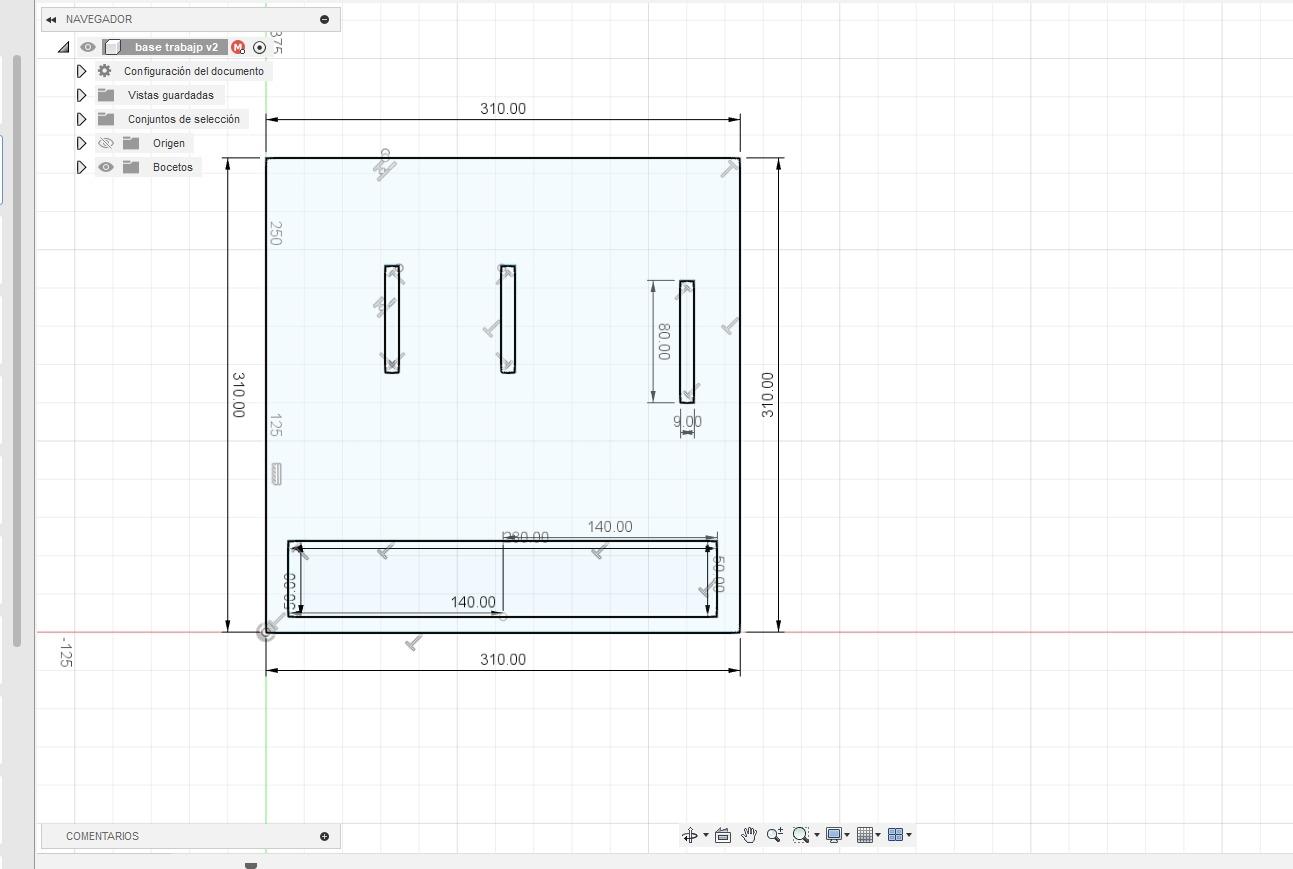Select the Bocetos item
This screenshot has height=869, width=1293.
173,167
